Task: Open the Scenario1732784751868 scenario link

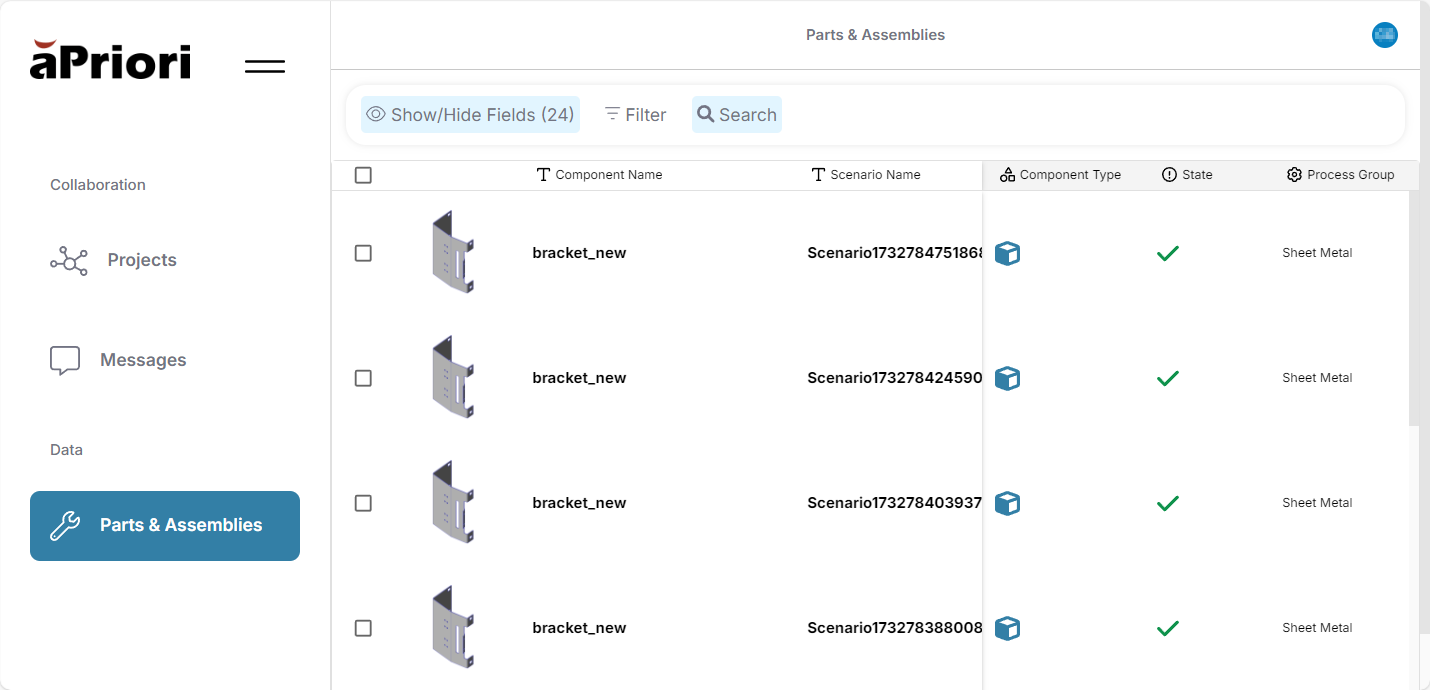Action: (894, 253)
